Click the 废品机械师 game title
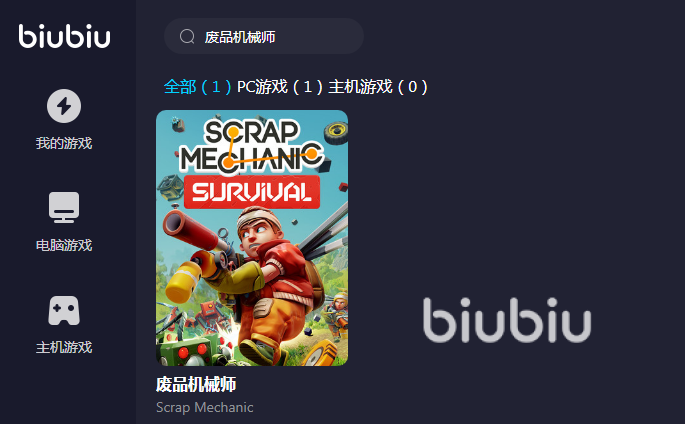The width and height of the screenshot is (685, 424). (x=196, y=384)
